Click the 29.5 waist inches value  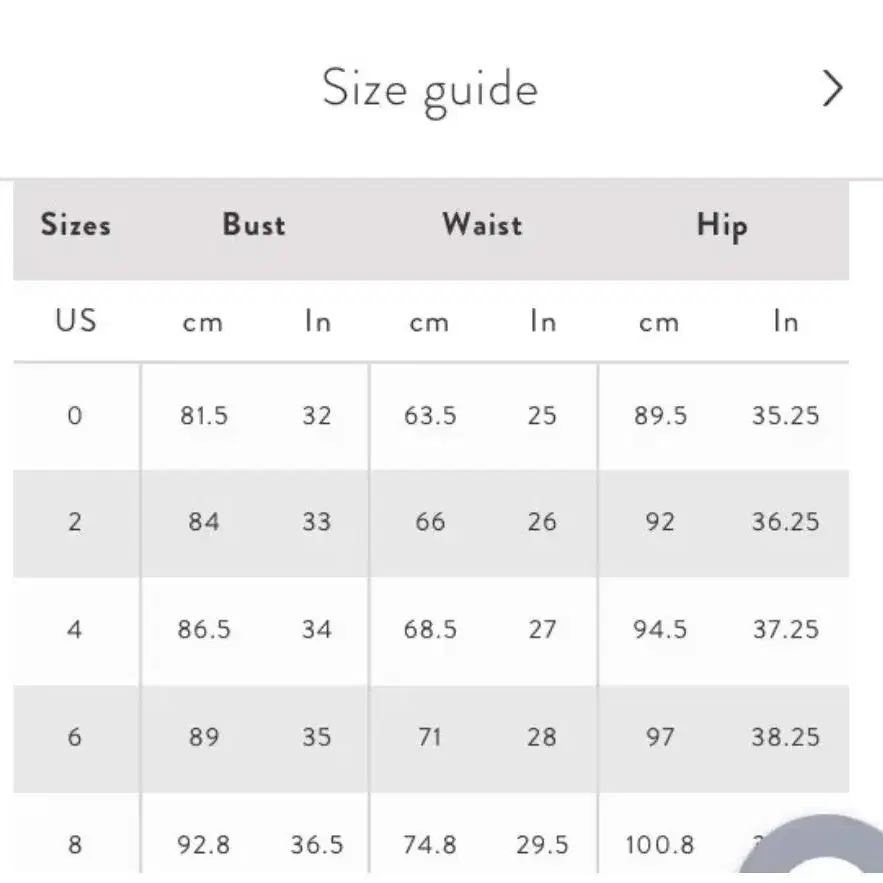point(542,845)
